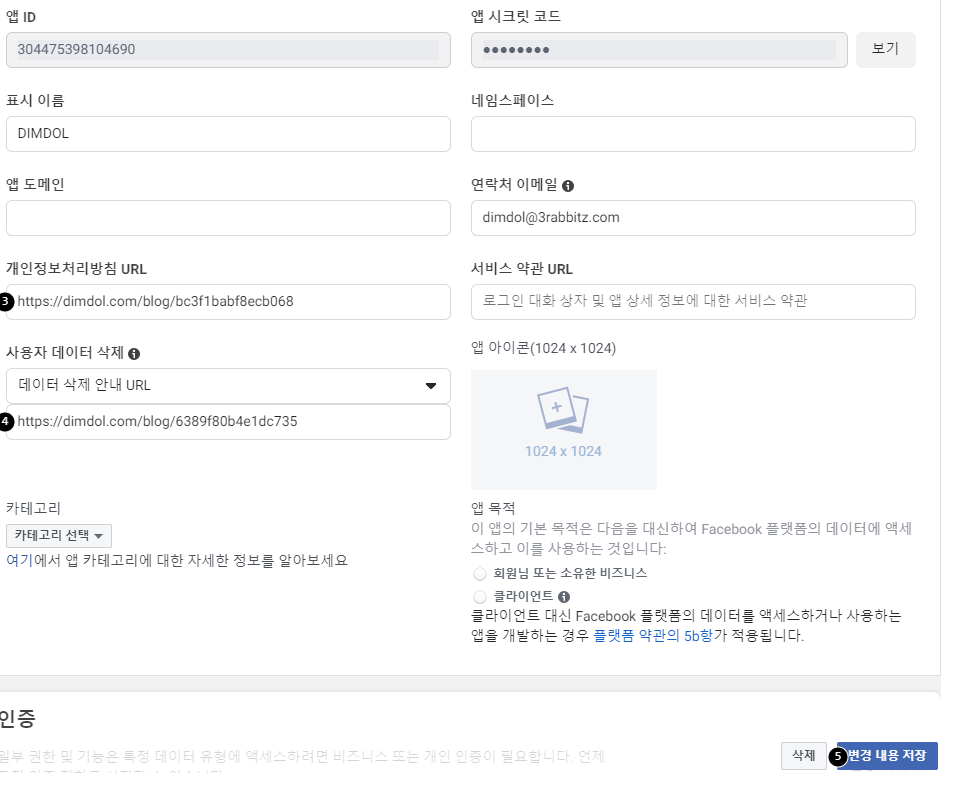This screenshot has width=962, height=796.
Task: Select the 클라이언트 radio option
Action: pos(480,597)
